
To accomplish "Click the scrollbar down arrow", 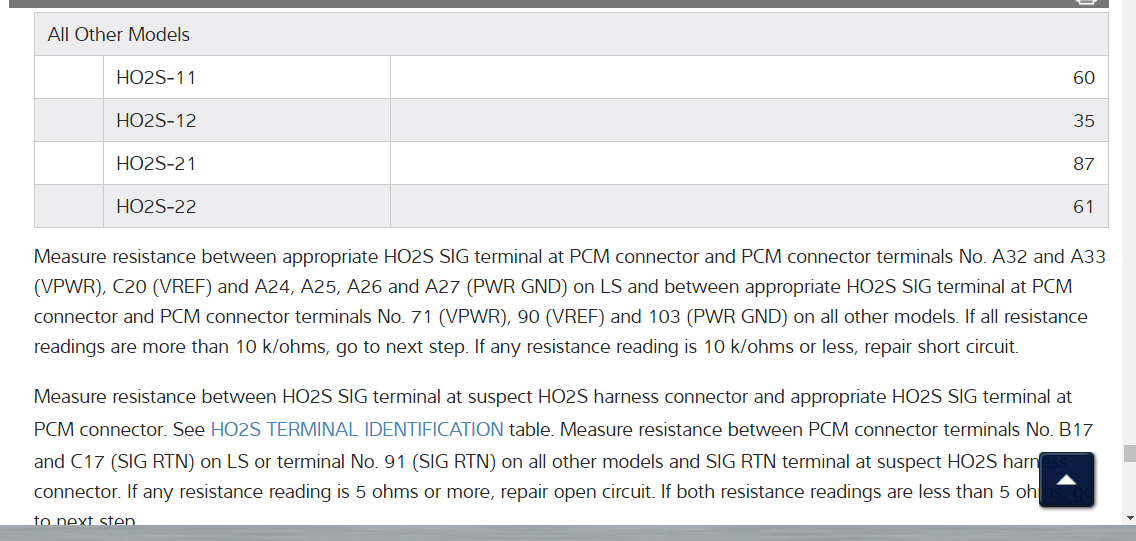I will coord(1129,518).
